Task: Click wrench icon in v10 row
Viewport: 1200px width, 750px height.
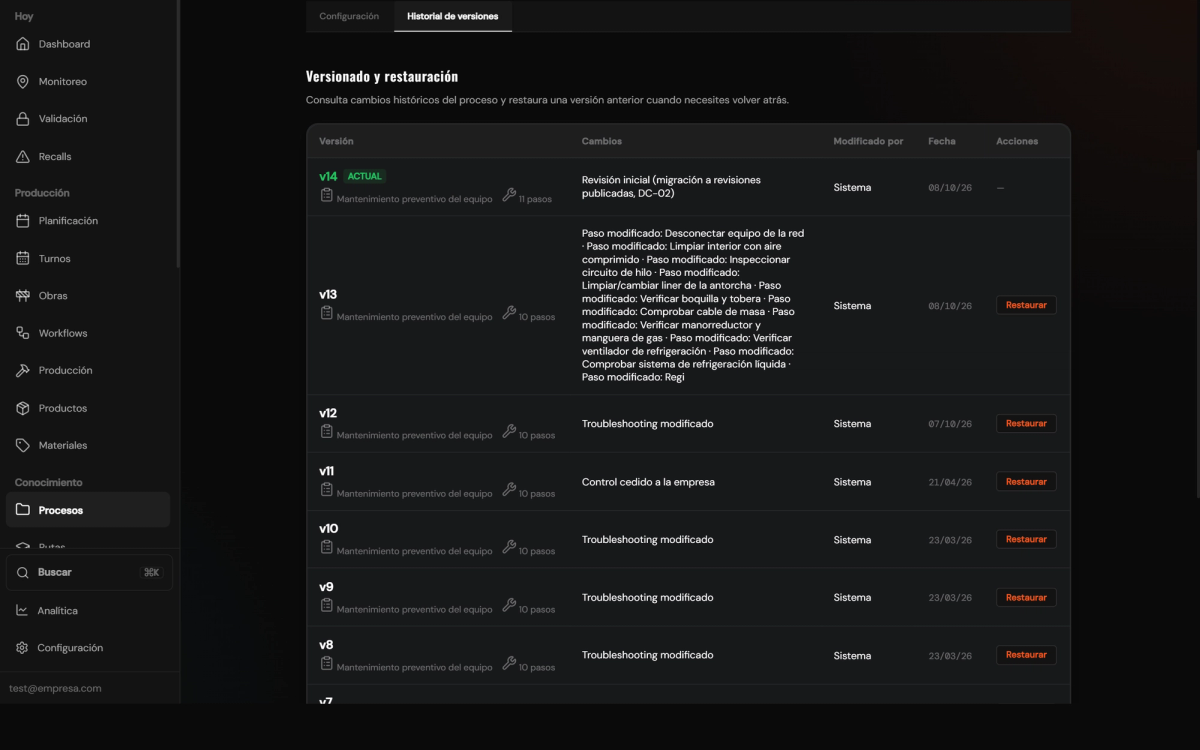Action: click(x=509, y=548)
